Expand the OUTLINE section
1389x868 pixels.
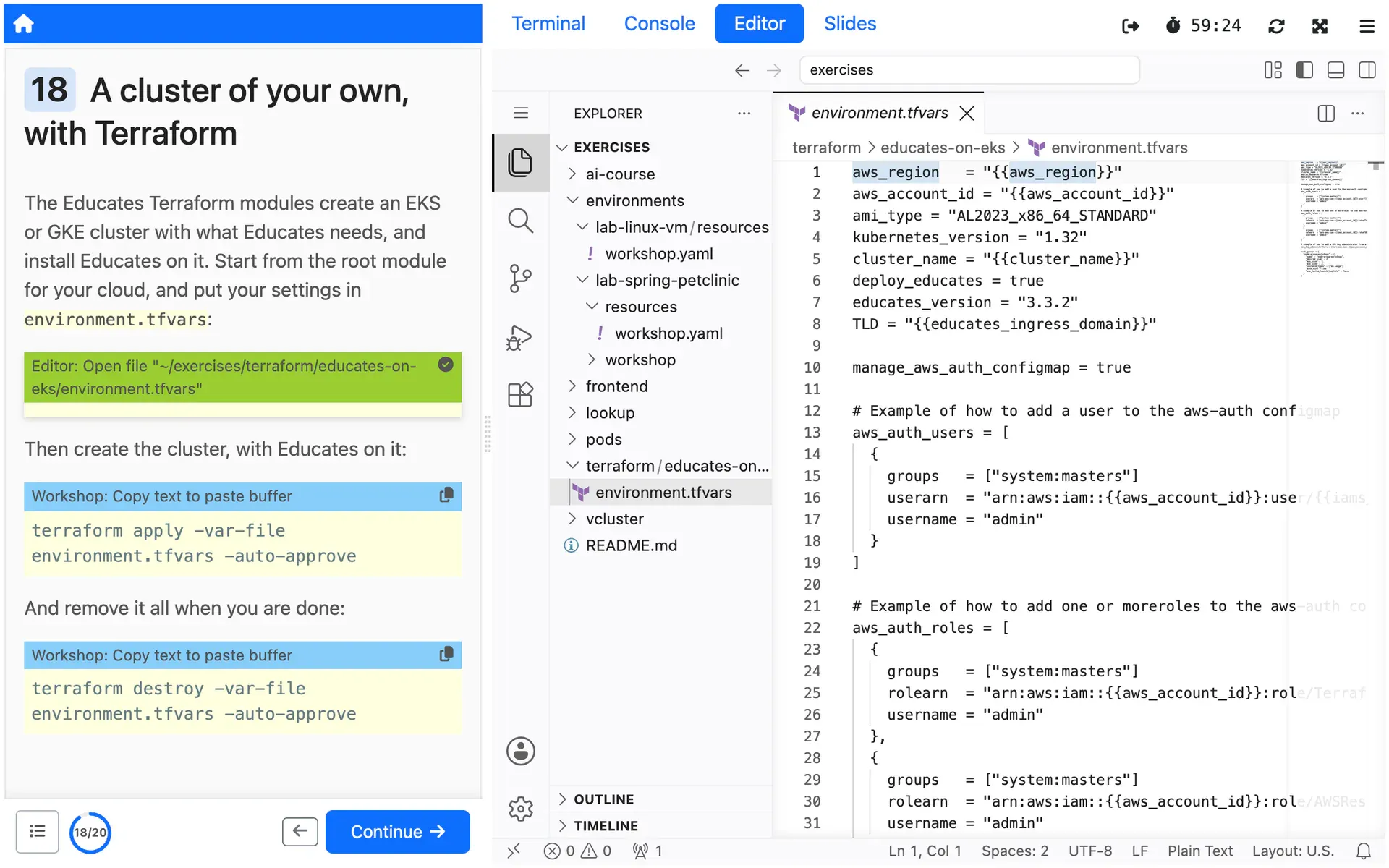603,799
